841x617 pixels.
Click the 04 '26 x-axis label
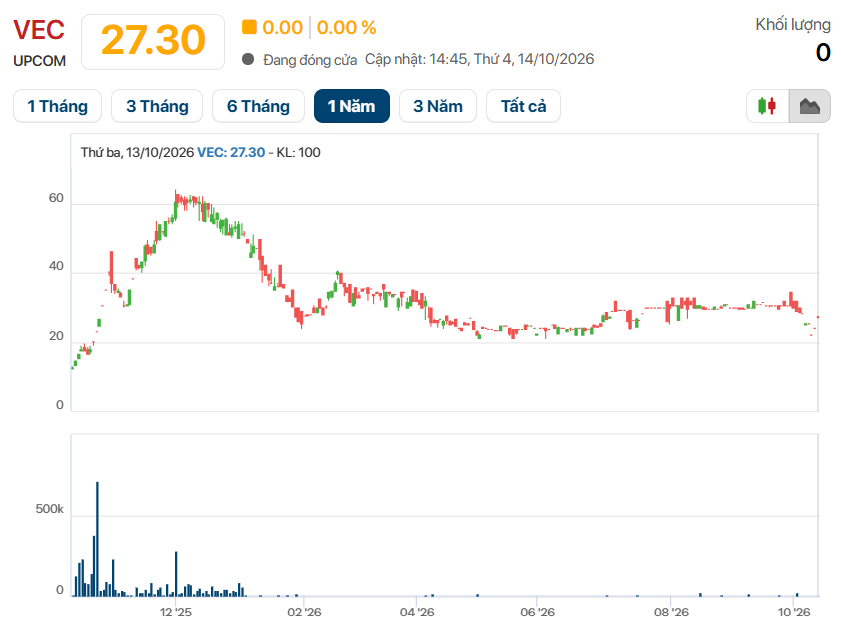(417, 612)
